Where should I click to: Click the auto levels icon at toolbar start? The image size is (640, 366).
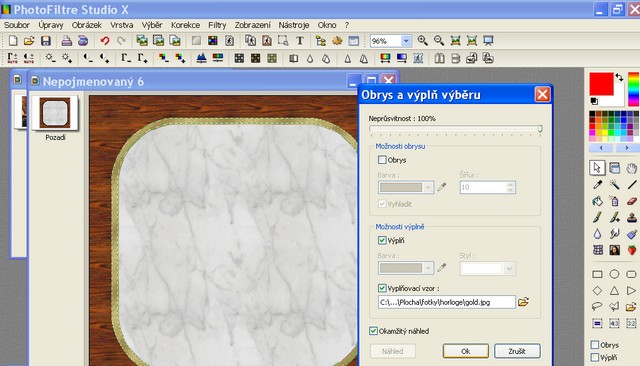coord(13,58)
